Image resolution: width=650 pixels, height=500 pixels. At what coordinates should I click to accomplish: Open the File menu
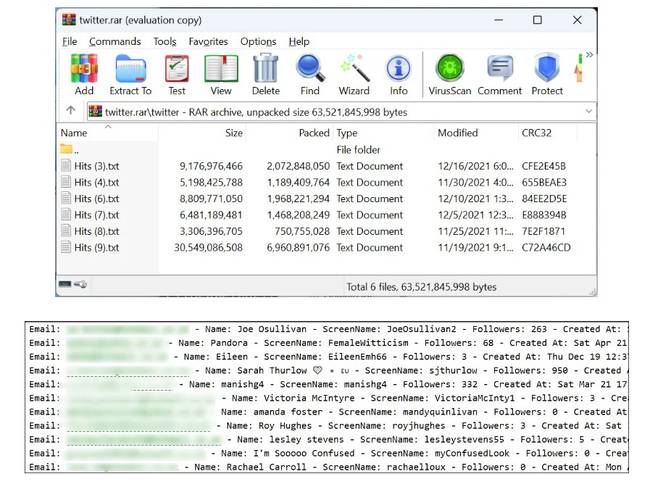pos(70,41)
